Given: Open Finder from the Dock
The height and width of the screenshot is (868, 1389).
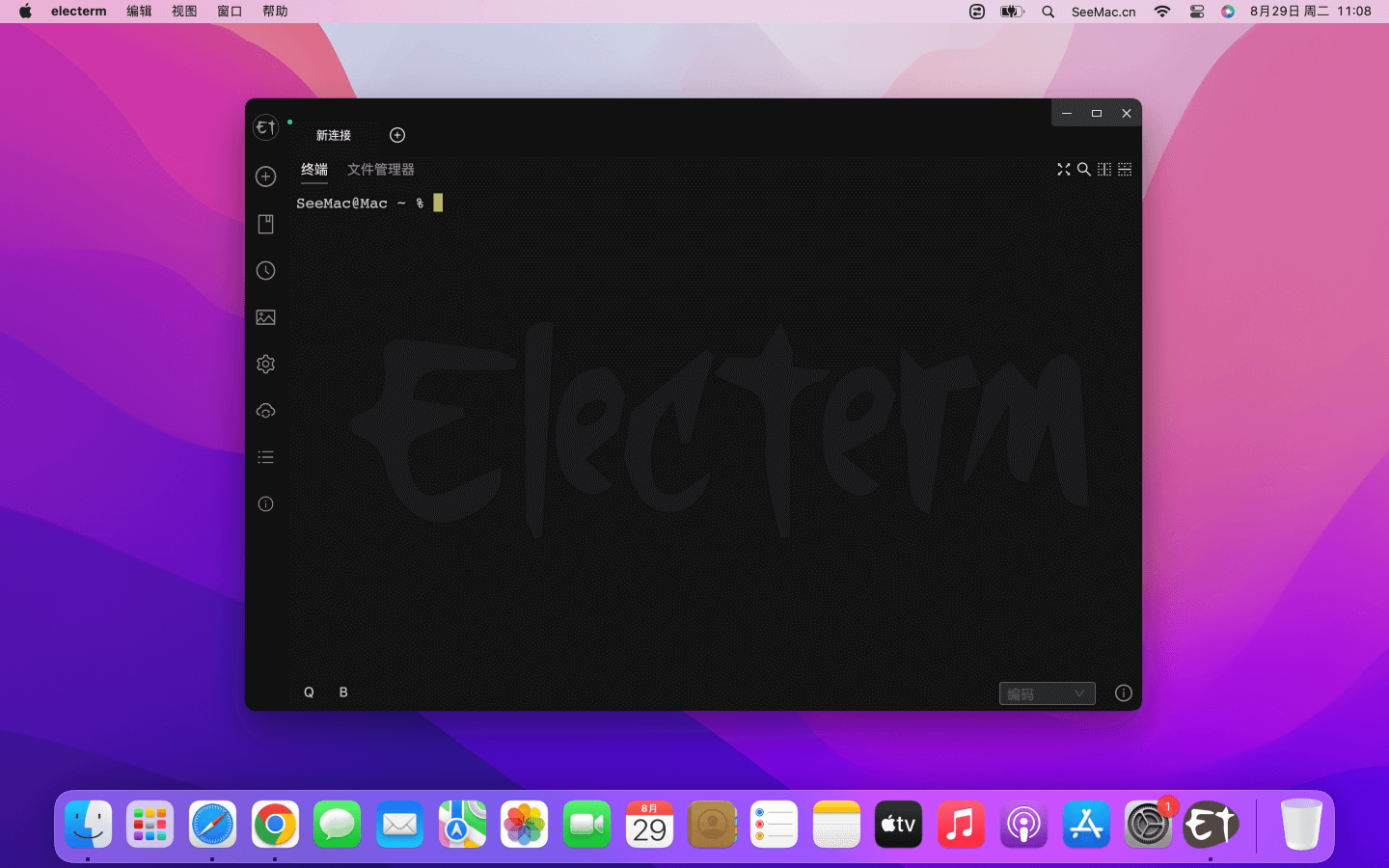Looking at the screenshot, I should (x=89, y=825).
